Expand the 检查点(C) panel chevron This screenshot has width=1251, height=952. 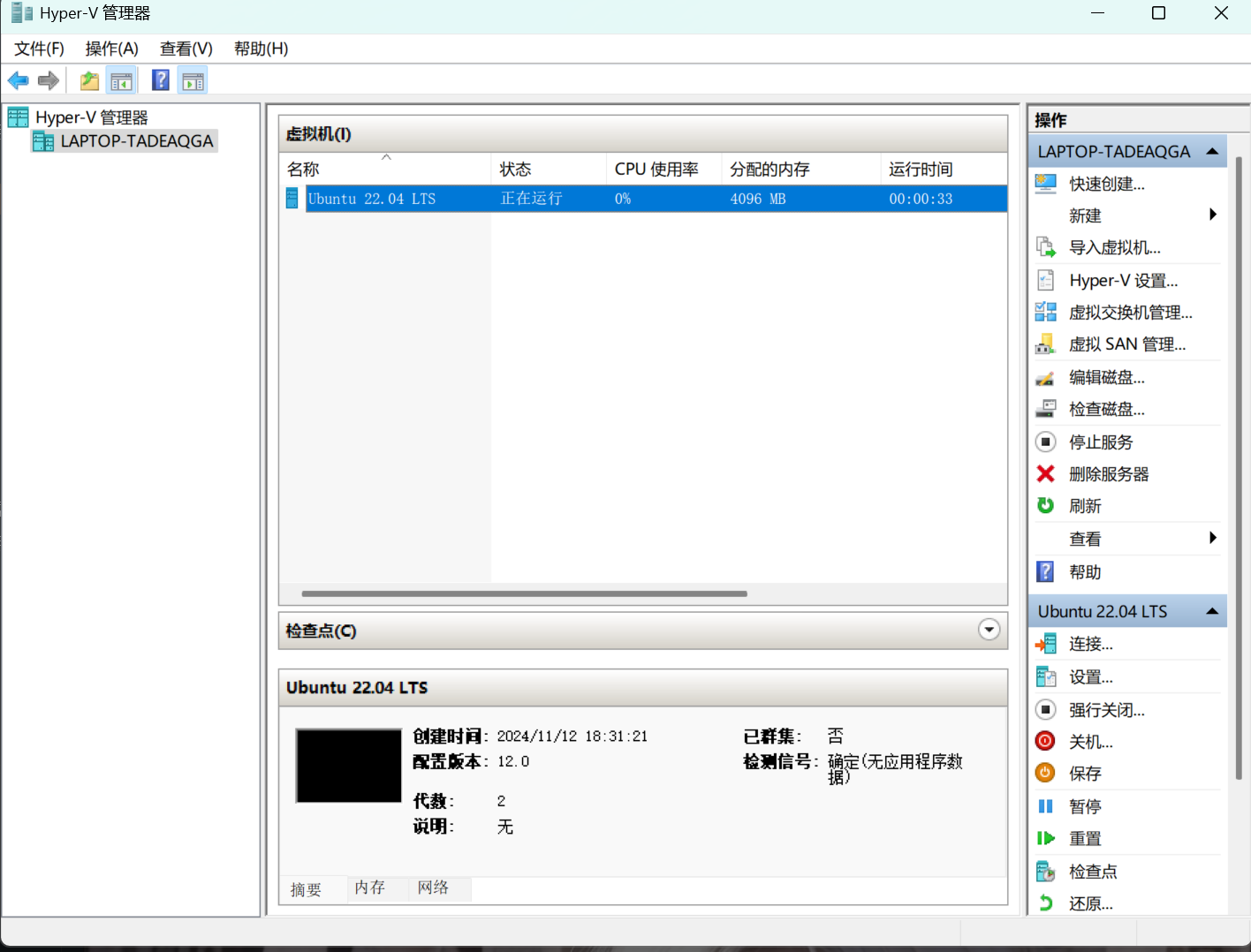point(989,630)
